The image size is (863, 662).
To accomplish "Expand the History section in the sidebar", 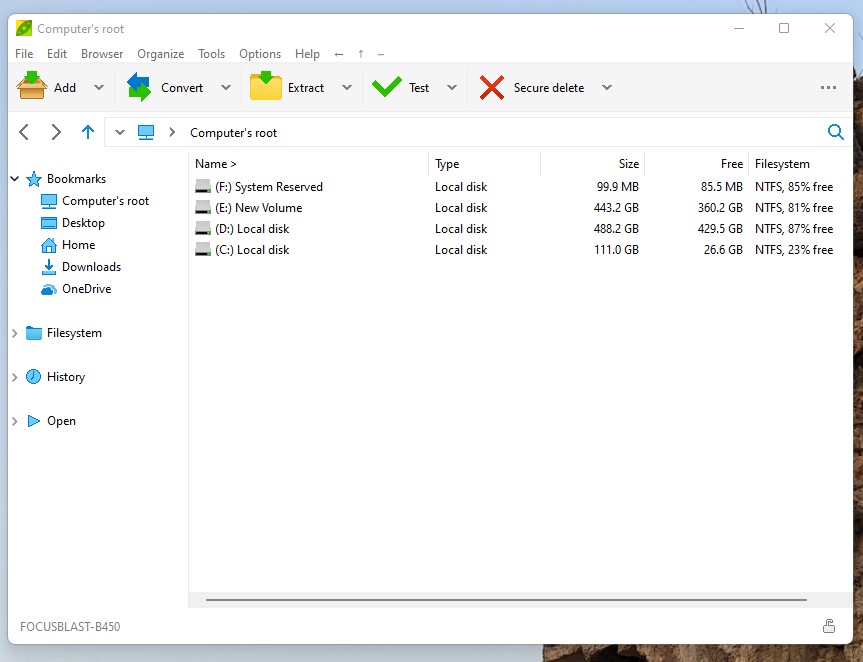I will (x=14, y=377).
